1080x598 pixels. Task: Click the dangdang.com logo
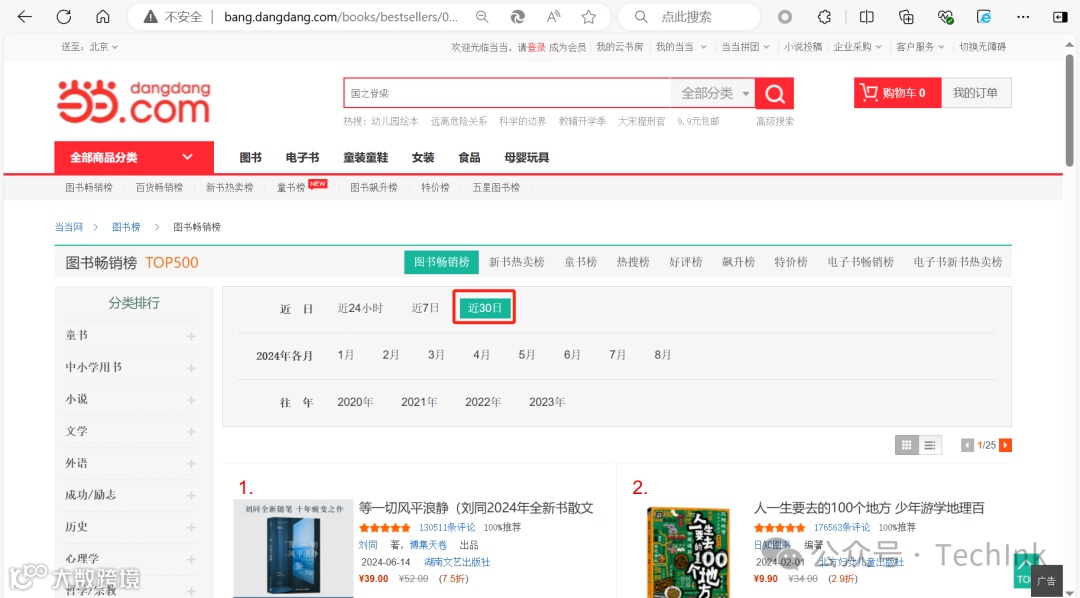134,102
